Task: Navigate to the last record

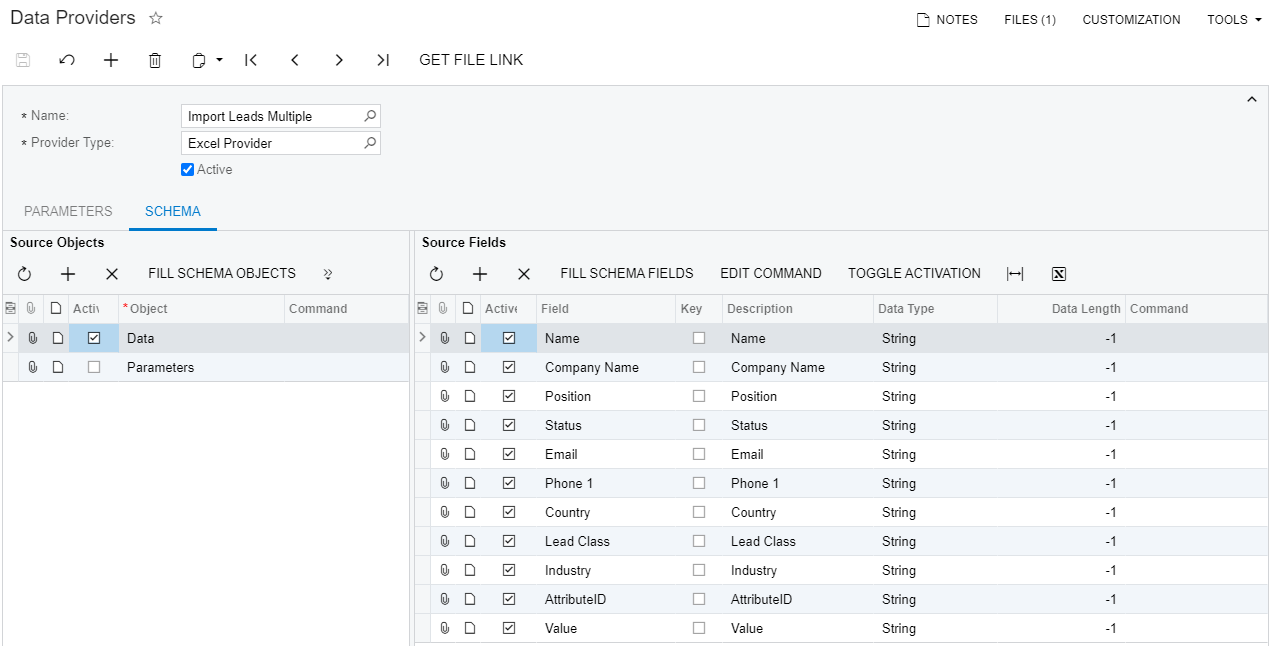Action: [x=383, y=60]
